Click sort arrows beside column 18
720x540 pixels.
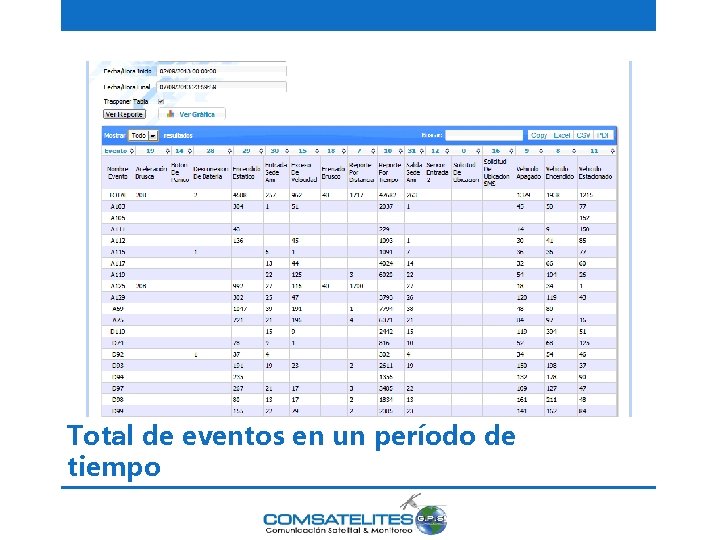pyautogui.click(x=343, y=151)
